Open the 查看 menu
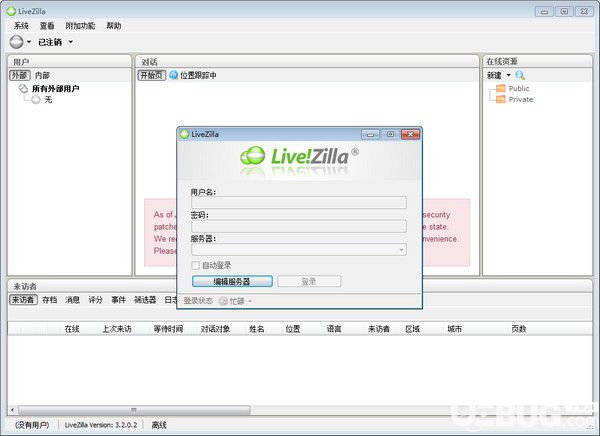 click(47, 26)
